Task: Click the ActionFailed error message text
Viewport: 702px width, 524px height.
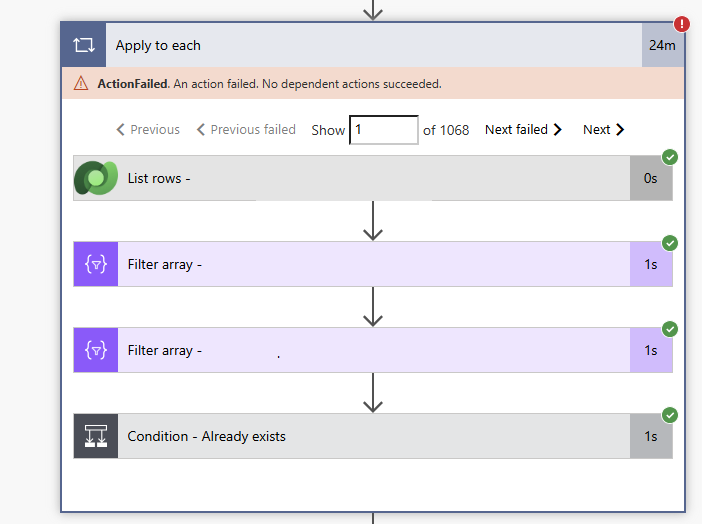Action: (x=270, y=84)
